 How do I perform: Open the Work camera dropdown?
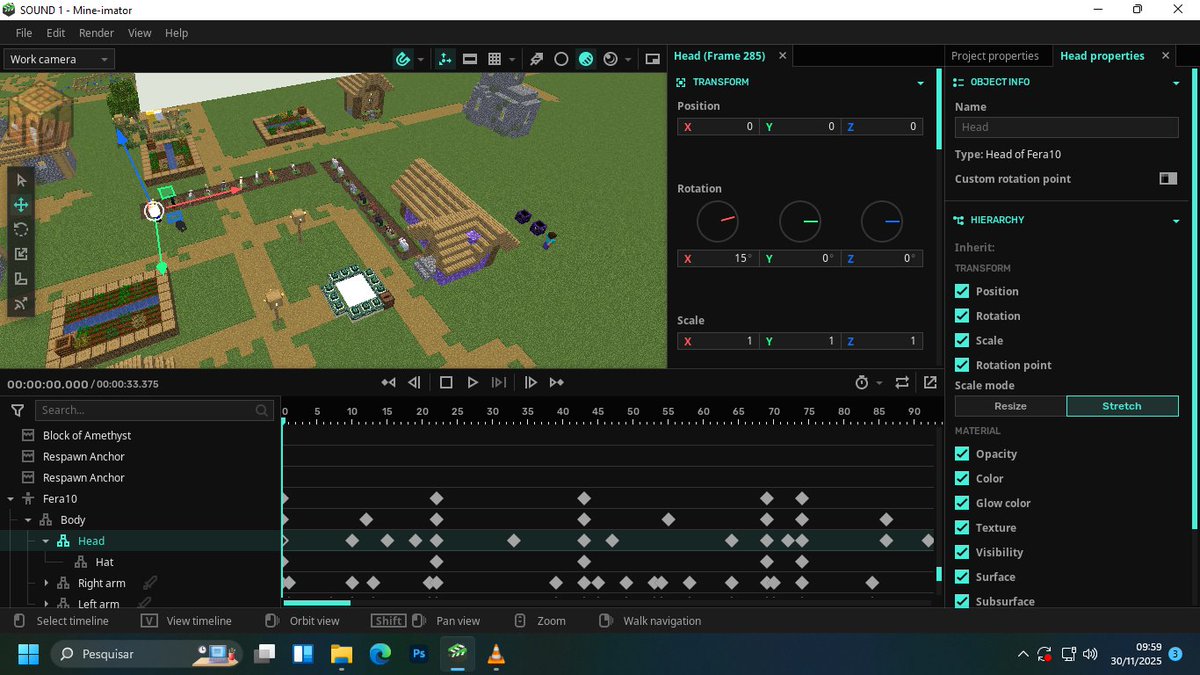[57, 58]
